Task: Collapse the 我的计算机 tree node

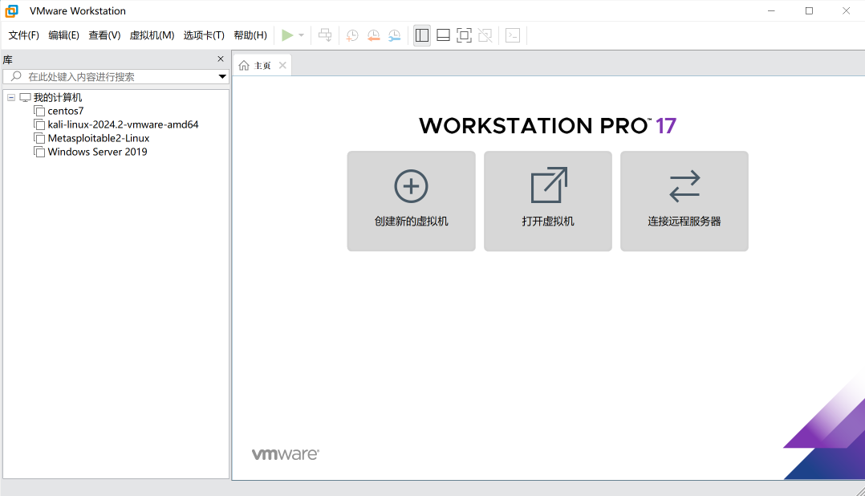Action: (11, 97)
